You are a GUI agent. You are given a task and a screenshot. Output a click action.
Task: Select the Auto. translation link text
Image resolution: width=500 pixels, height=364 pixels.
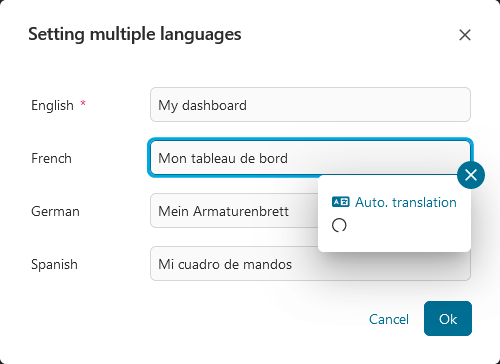pos(406,202)
